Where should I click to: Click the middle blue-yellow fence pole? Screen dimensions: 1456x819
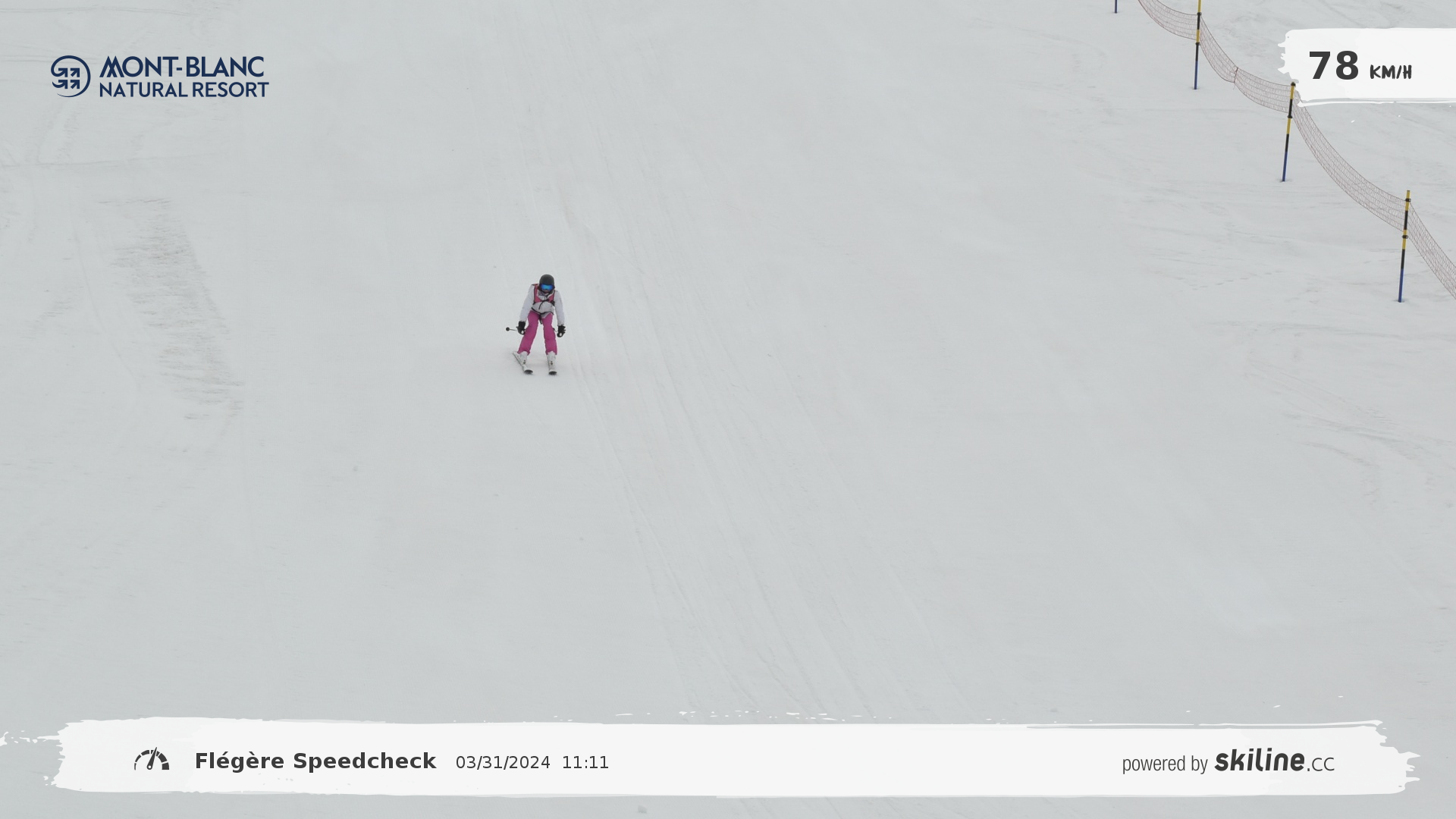click(x=1288, y=133)
